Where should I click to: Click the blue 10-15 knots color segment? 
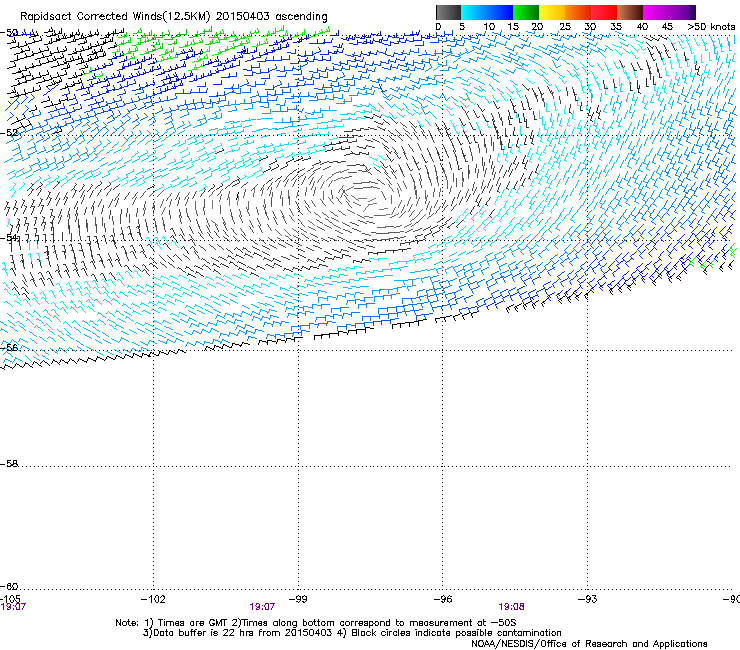click(x=500, y=12)
